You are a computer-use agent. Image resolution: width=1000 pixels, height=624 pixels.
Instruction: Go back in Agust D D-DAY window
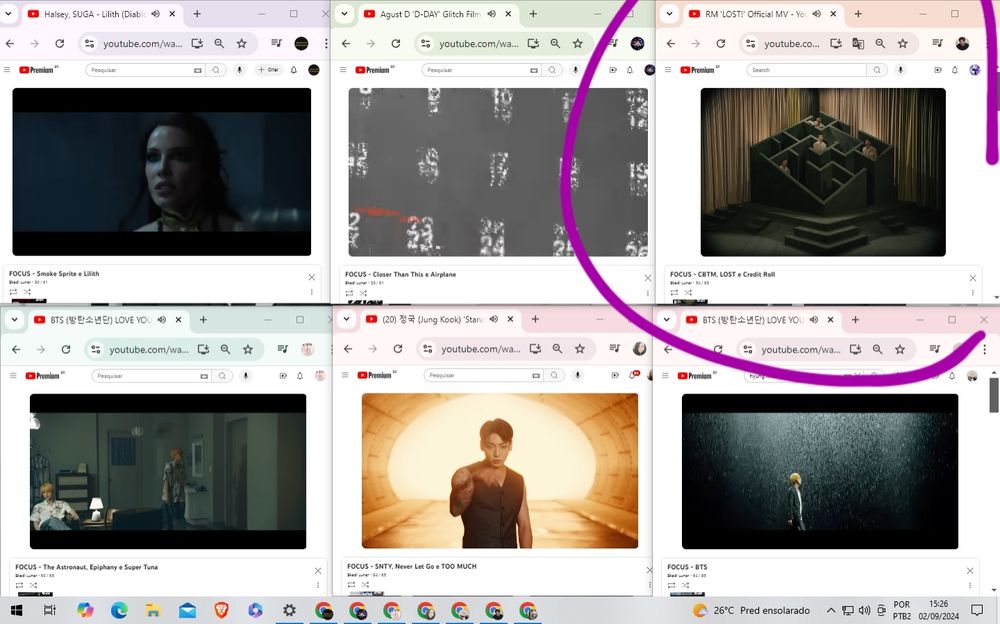point(346,43)
